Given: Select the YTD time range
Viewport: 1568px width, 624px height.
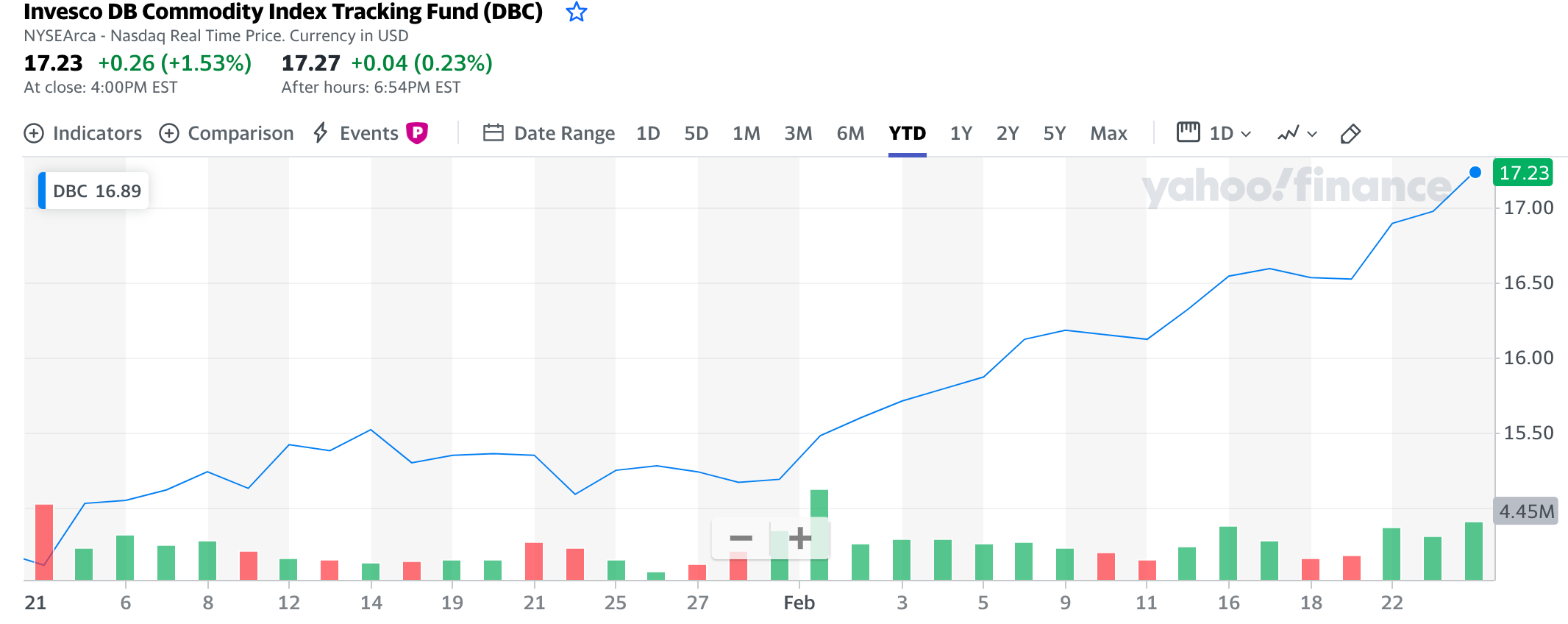Looking at the screenshot, I should [908, 133].
